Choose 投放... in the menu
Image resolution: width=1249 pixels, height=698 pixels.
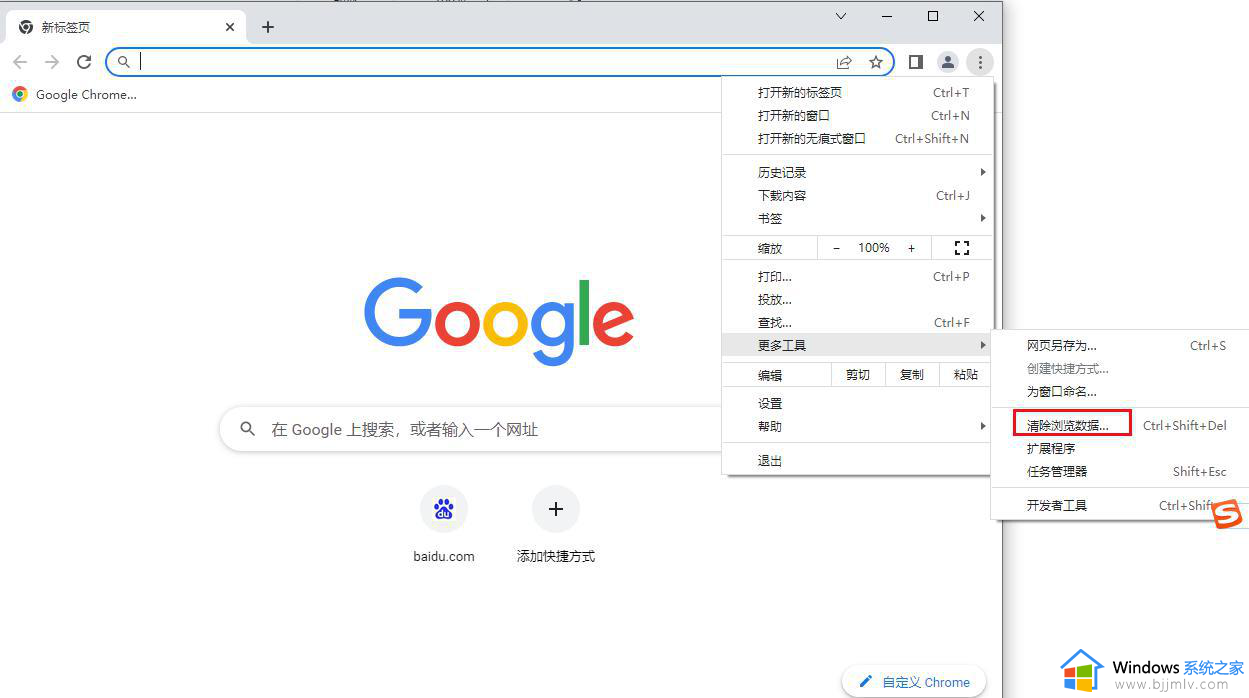coord(858,299)
